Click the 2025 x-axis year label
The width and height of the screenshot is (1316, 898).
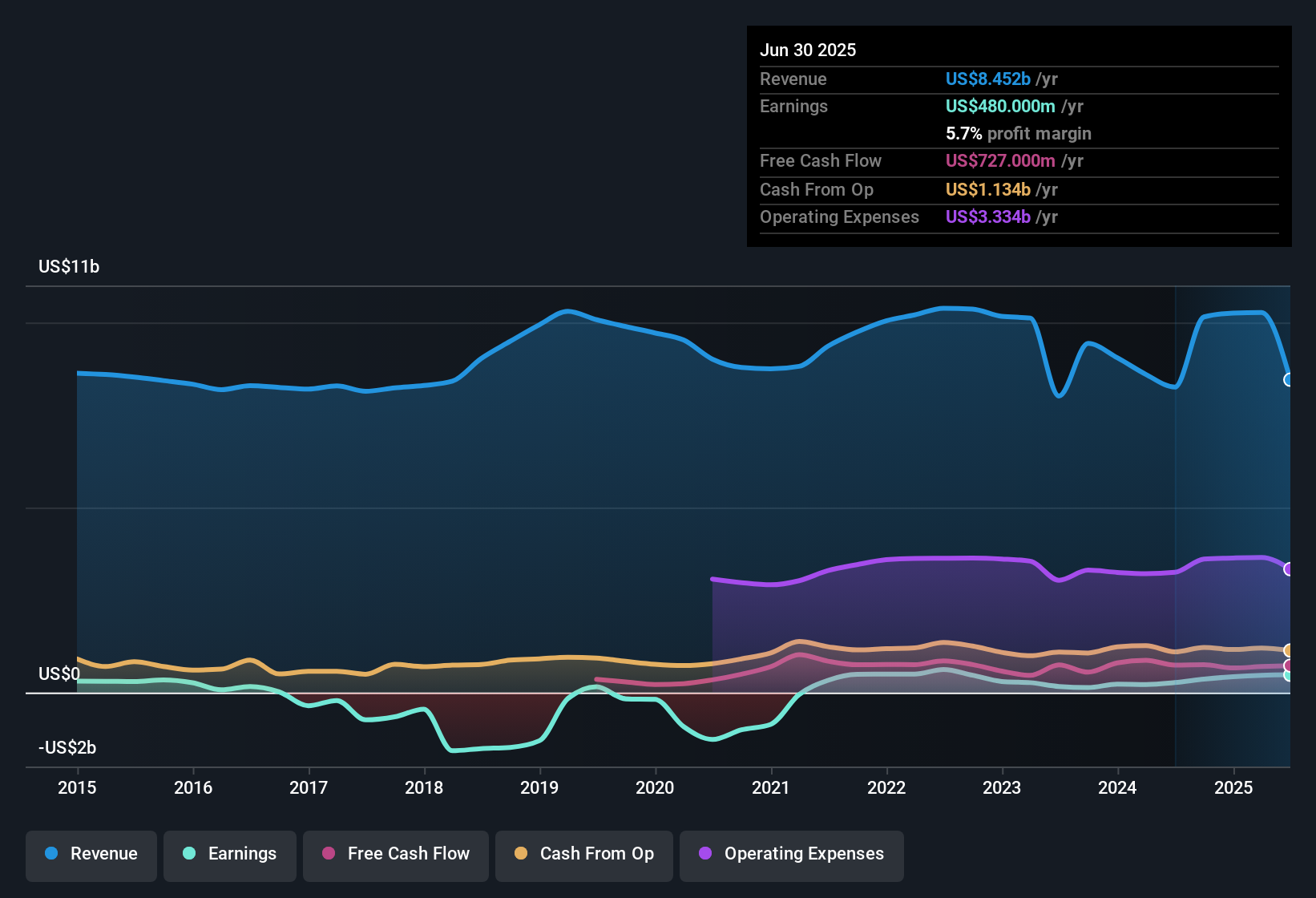pyautogui.click(x=1233, y=787)
